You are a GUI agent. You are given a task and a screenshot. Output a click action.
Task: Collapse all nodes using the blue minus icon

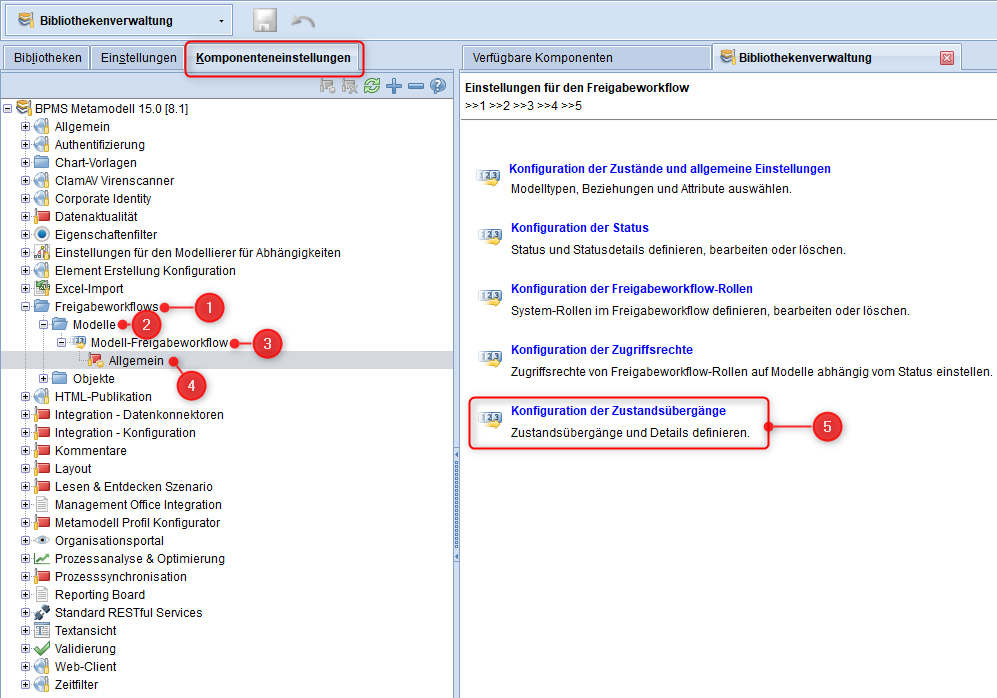tap(416, 86)
